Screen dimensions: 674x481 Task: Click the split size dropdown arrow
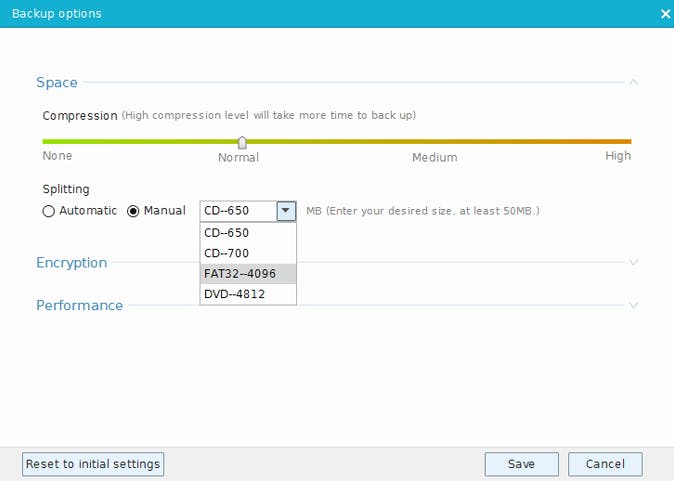click(286, 211)
